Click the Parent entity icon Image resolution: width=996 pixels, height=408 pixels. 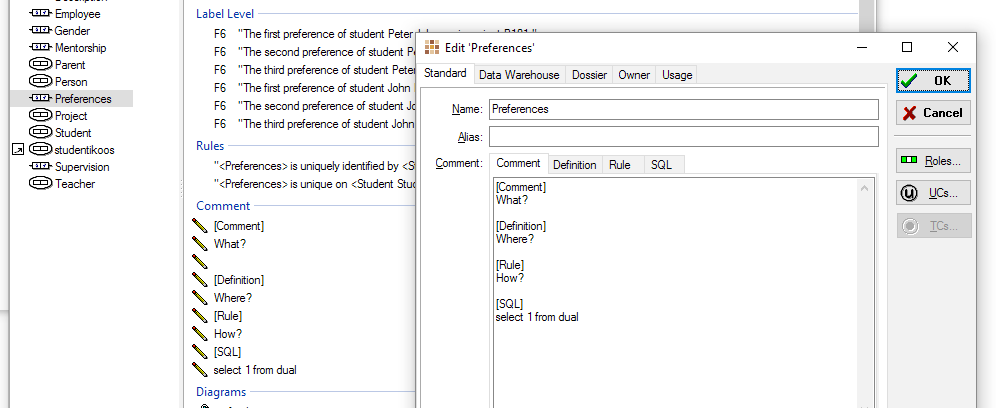click(40, 65)
